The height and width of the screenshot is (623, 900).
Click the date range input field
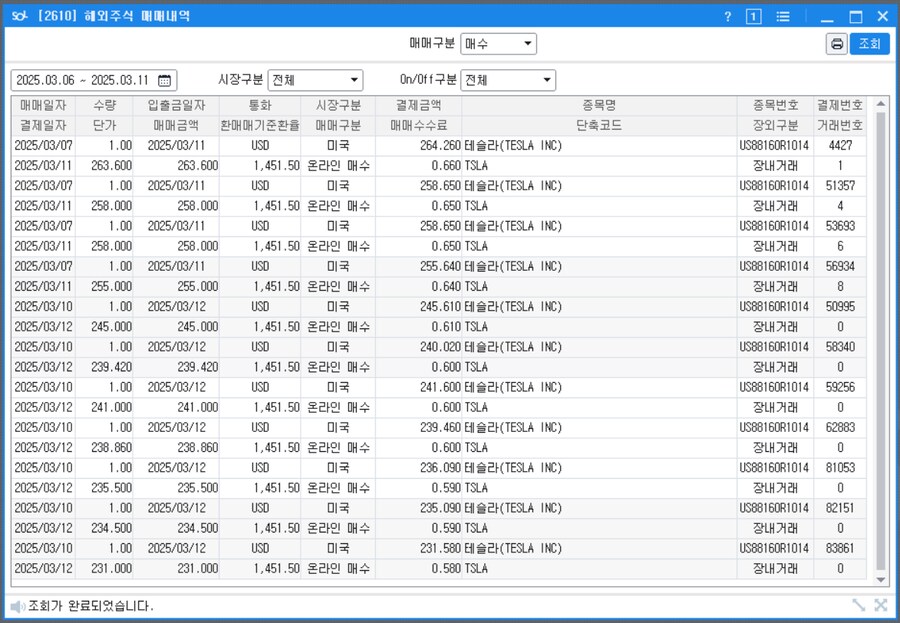click(94, 80)
